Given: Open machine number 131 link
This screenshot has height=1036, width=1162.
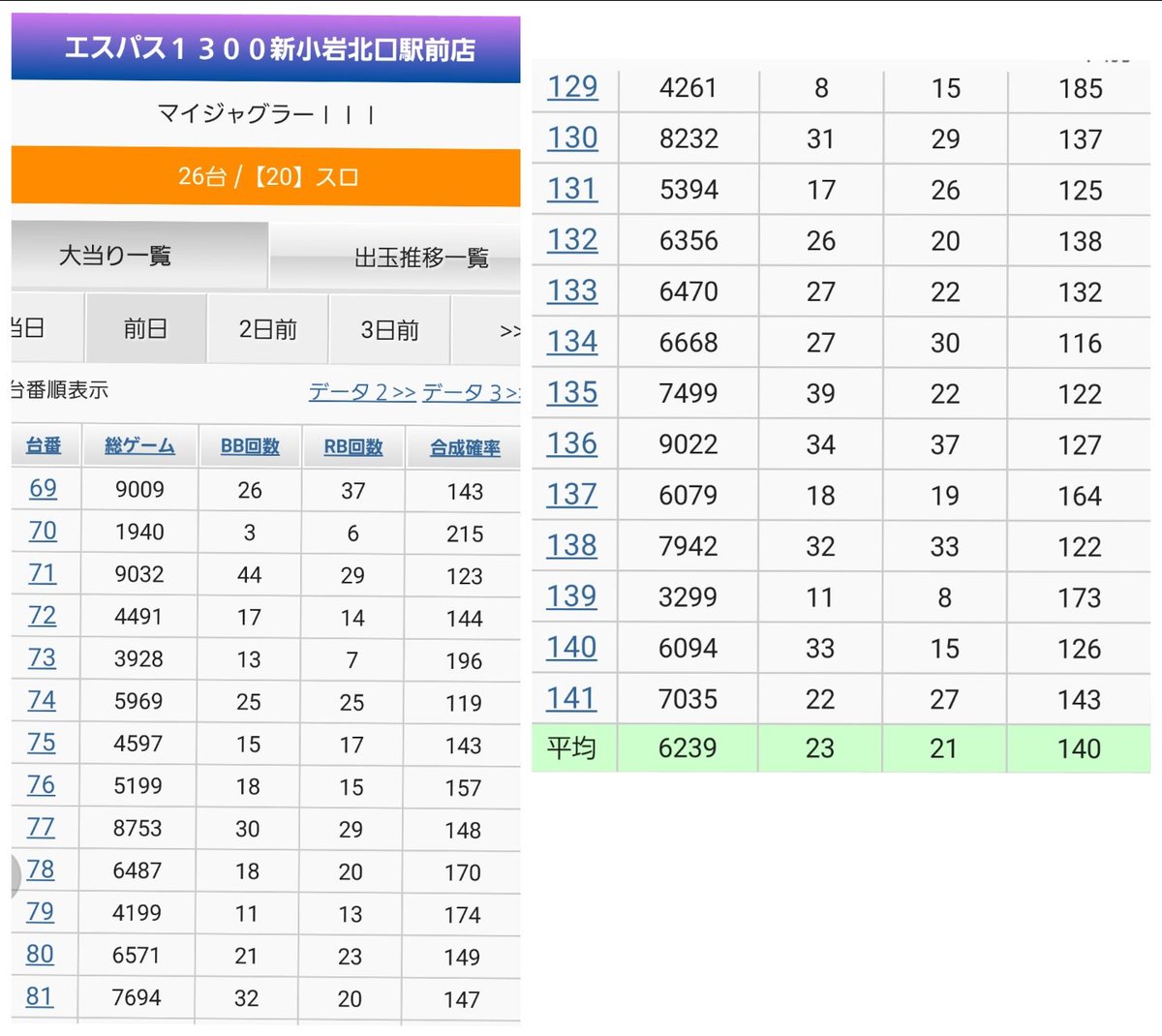Looking at the screenshot, I should 572,189.
